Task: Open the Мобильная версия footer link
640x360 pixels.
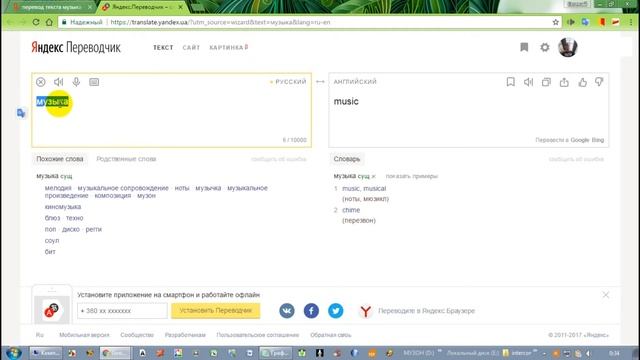Action: click(x=84, y=335)
